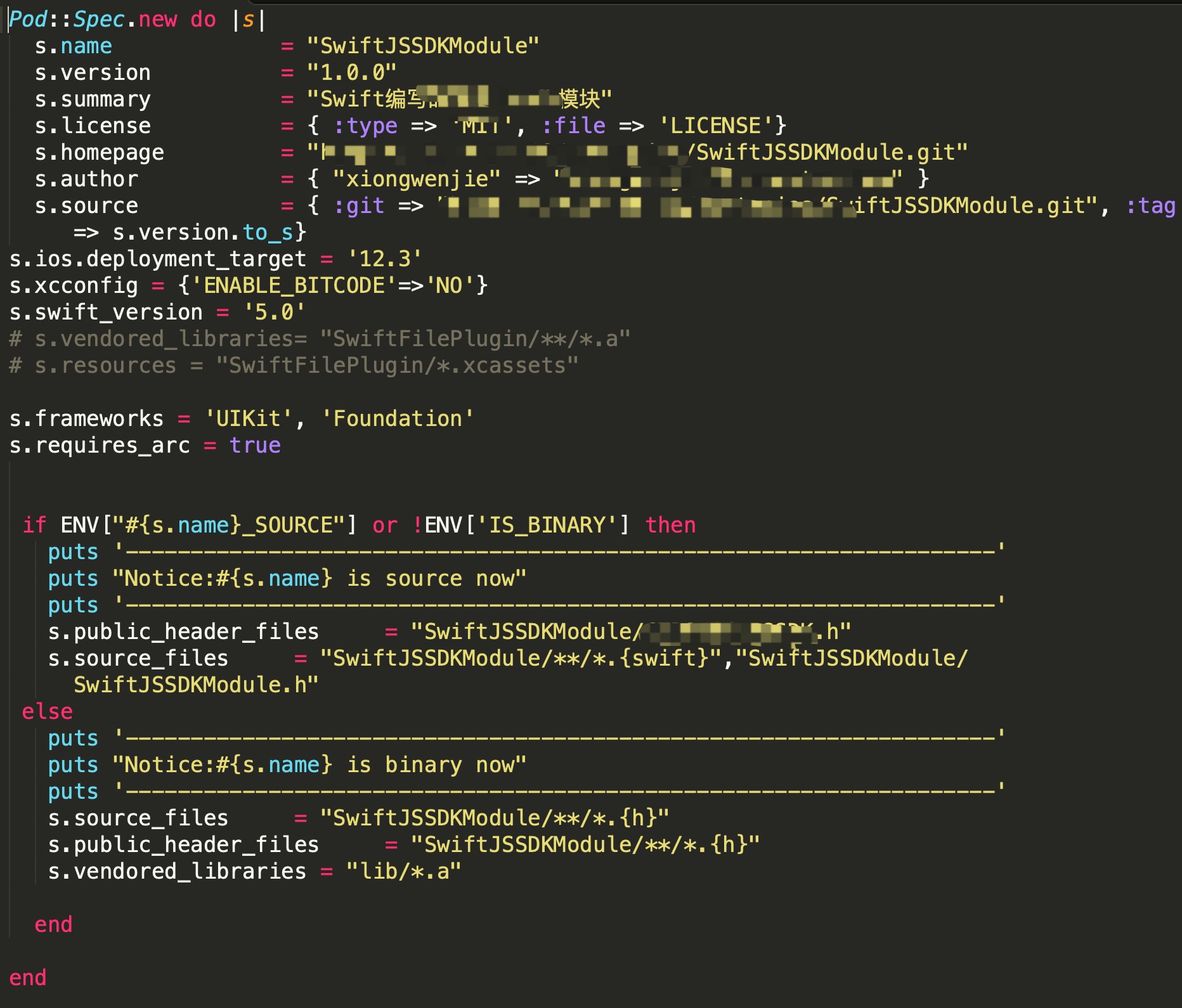1182x1008 pixels.
Task: Click the commented s.resources line
Action: coord(294,366)
